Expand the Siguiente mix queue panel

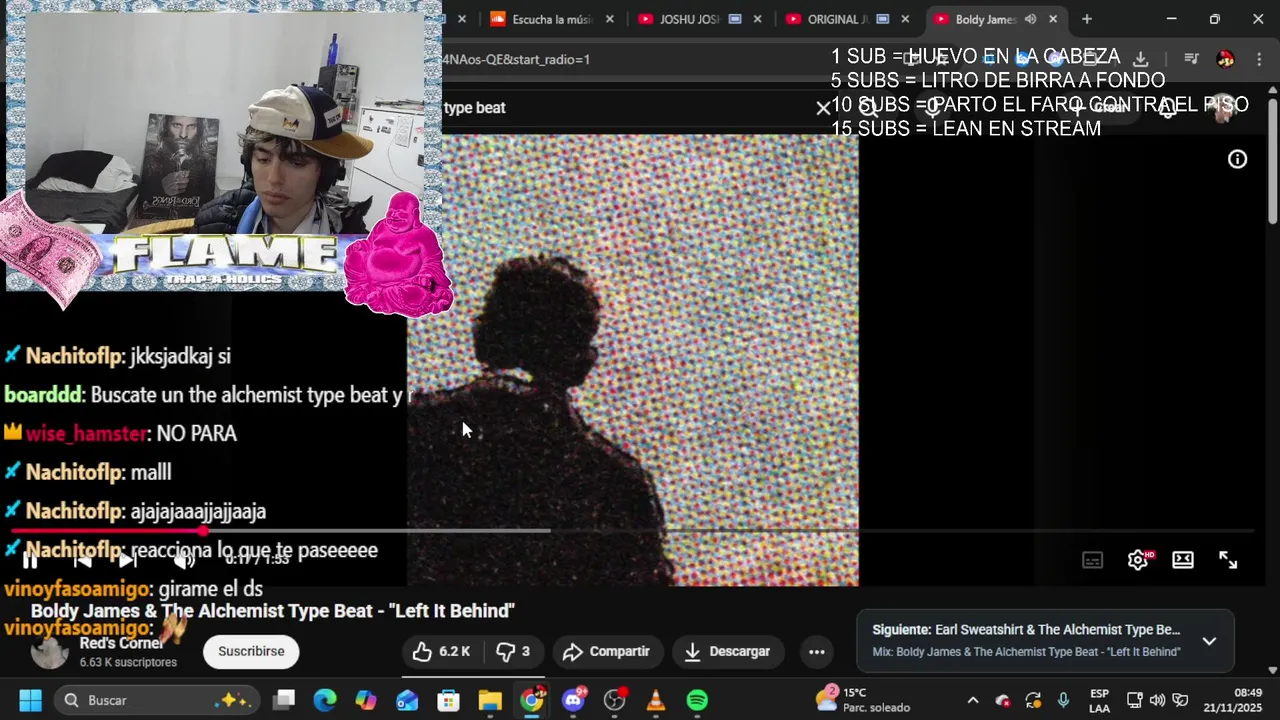point(1209,641)
